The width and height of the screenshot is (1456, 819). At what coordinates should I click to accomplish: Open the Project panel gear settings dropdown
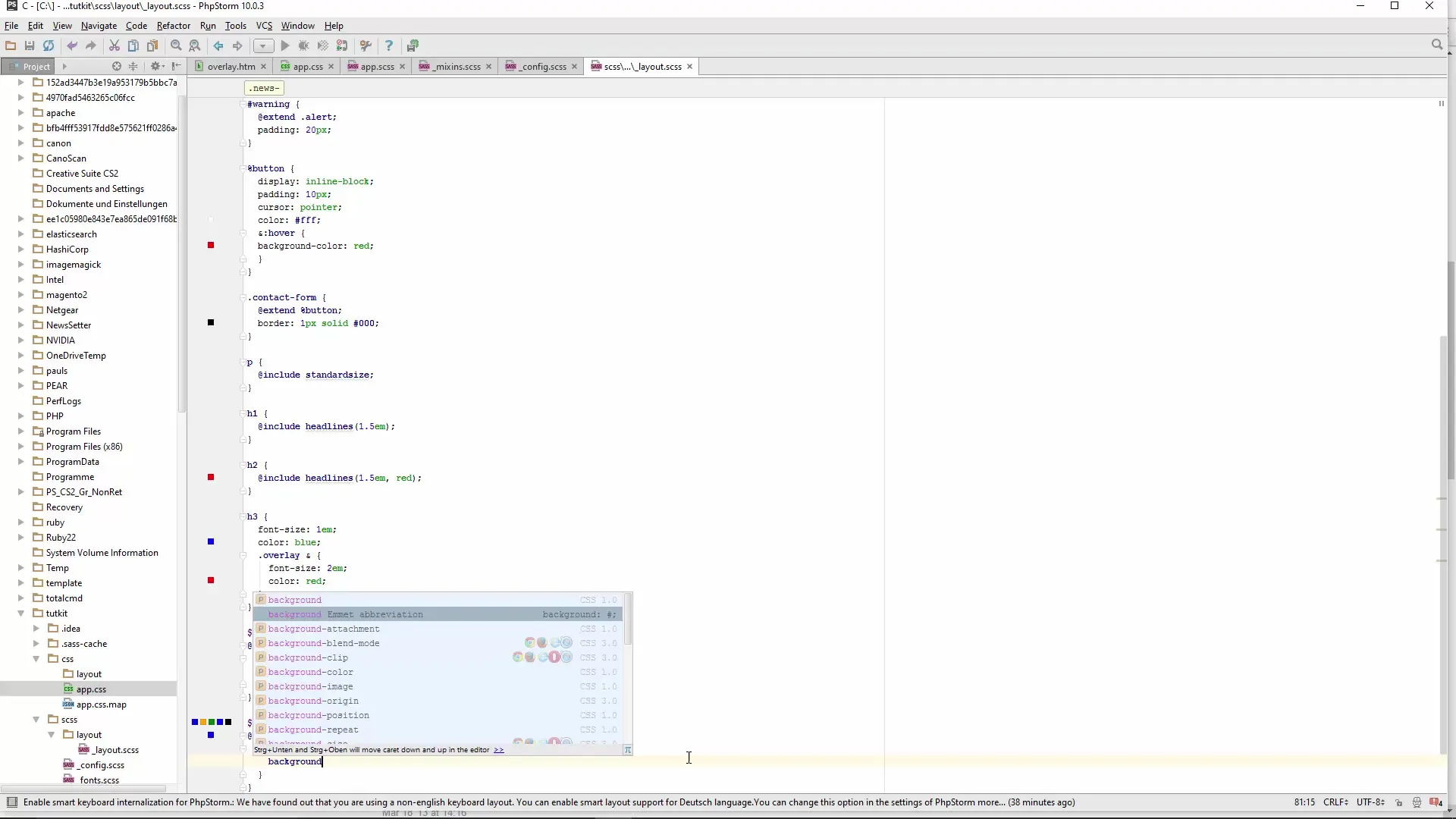[x=157, y=66]
